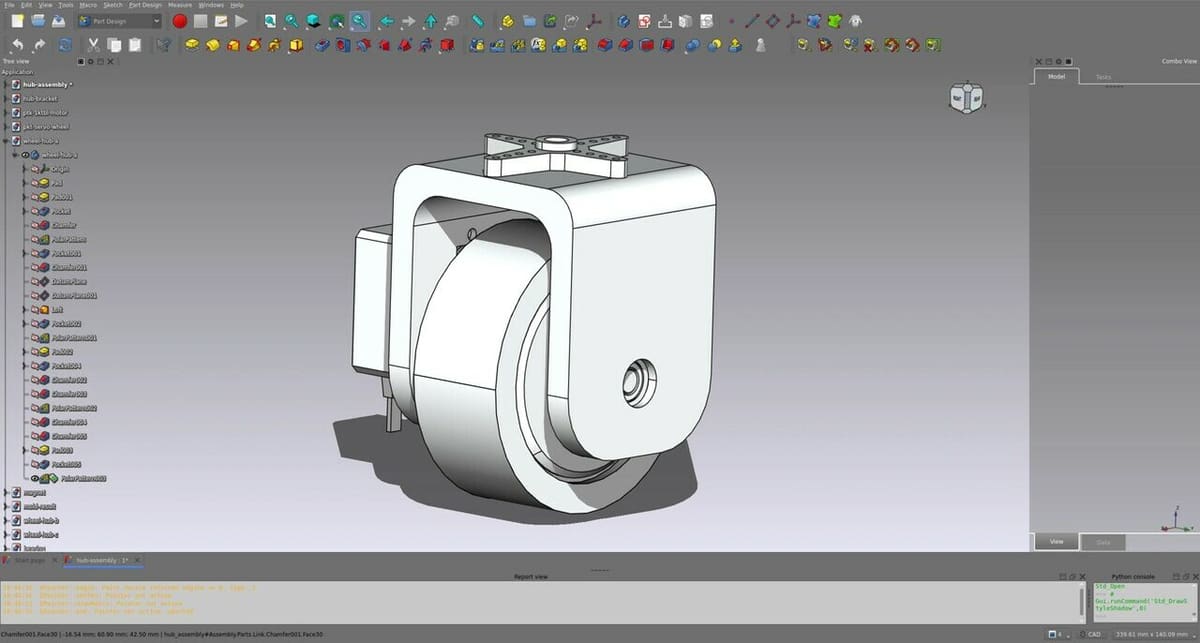Screen dimensions: 1200x643
Task: Open the Macro menu
Action: pos(88,5)
